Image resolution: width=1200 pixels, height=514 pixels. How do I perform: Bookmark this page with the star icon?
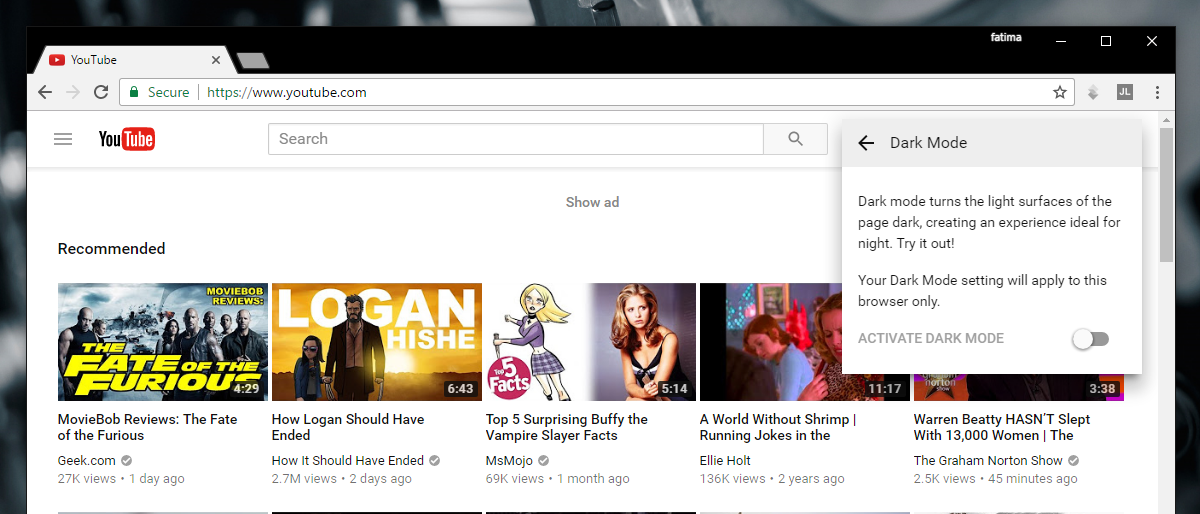pos(1060,92)
